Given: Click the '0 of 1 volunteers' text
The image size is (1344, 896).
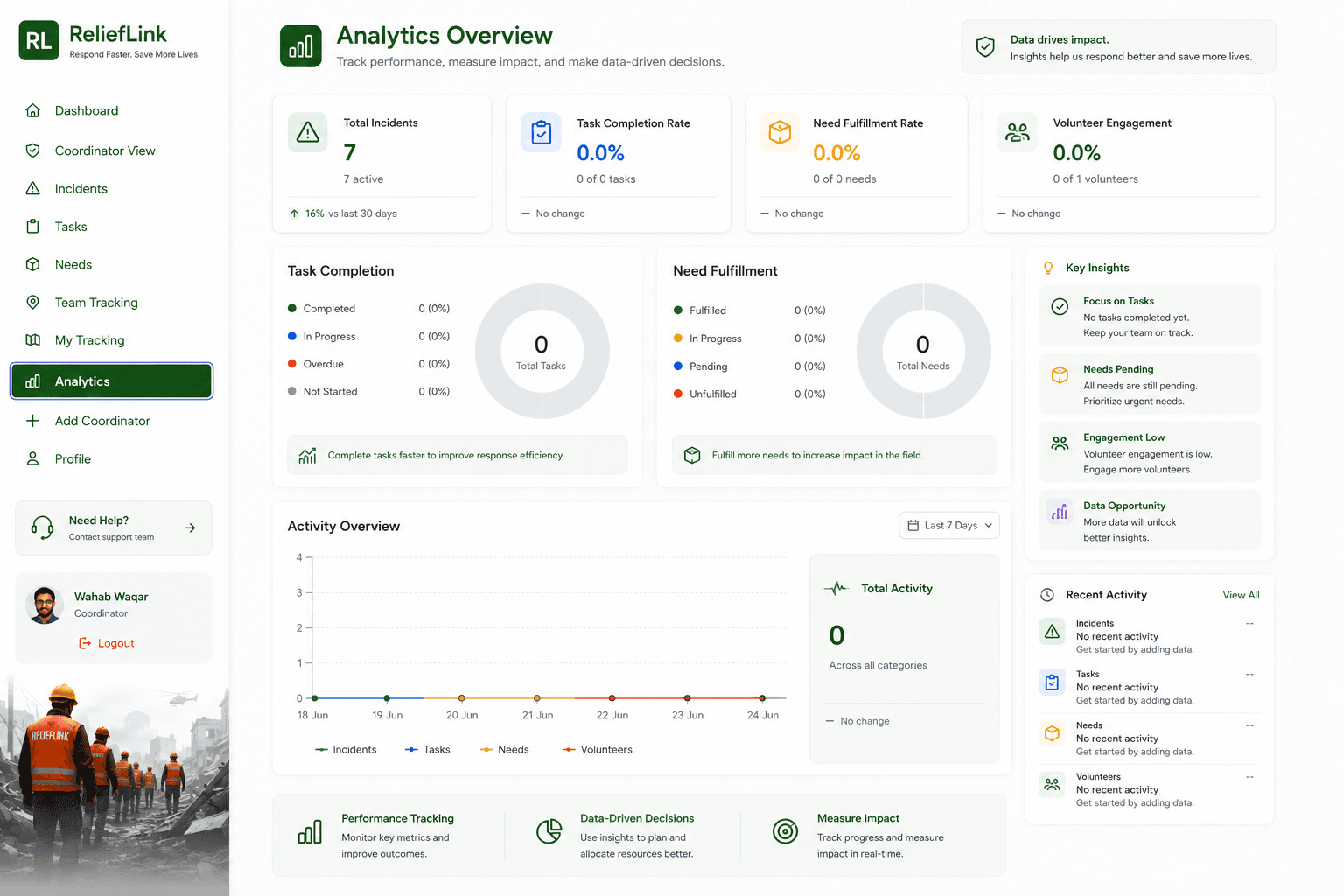Looking at the screenshot, I should pyautogui.click(x=1095, y=178).
